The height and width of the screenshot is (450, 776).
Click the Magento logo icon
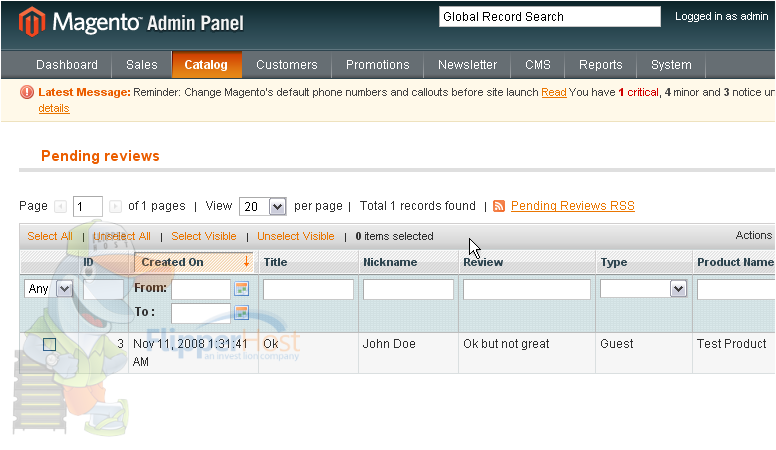(x=32, y=22)
